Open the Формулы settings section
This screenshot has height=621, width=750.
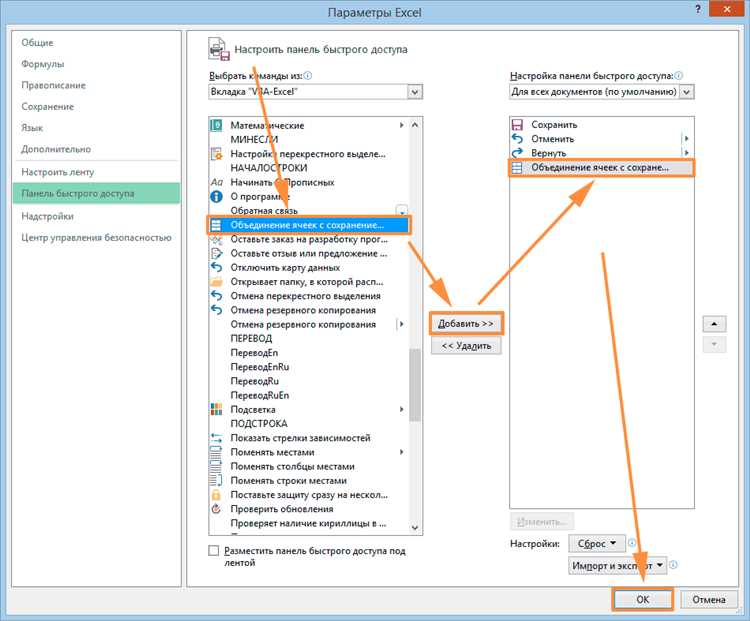click(x=43, y=64)
